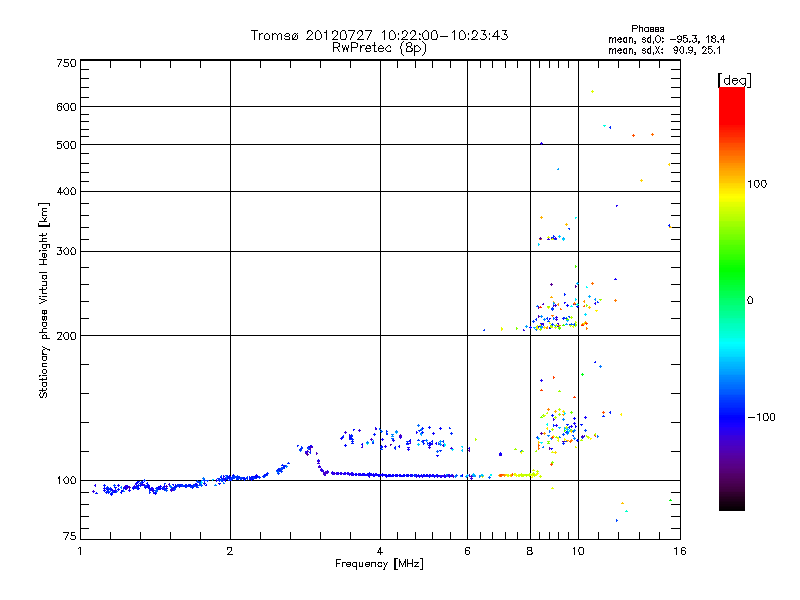Click the plot title "Tromsø 20120727 10:22:00-10:23:43"
800x600 pixels.
[x=379, y=35]
